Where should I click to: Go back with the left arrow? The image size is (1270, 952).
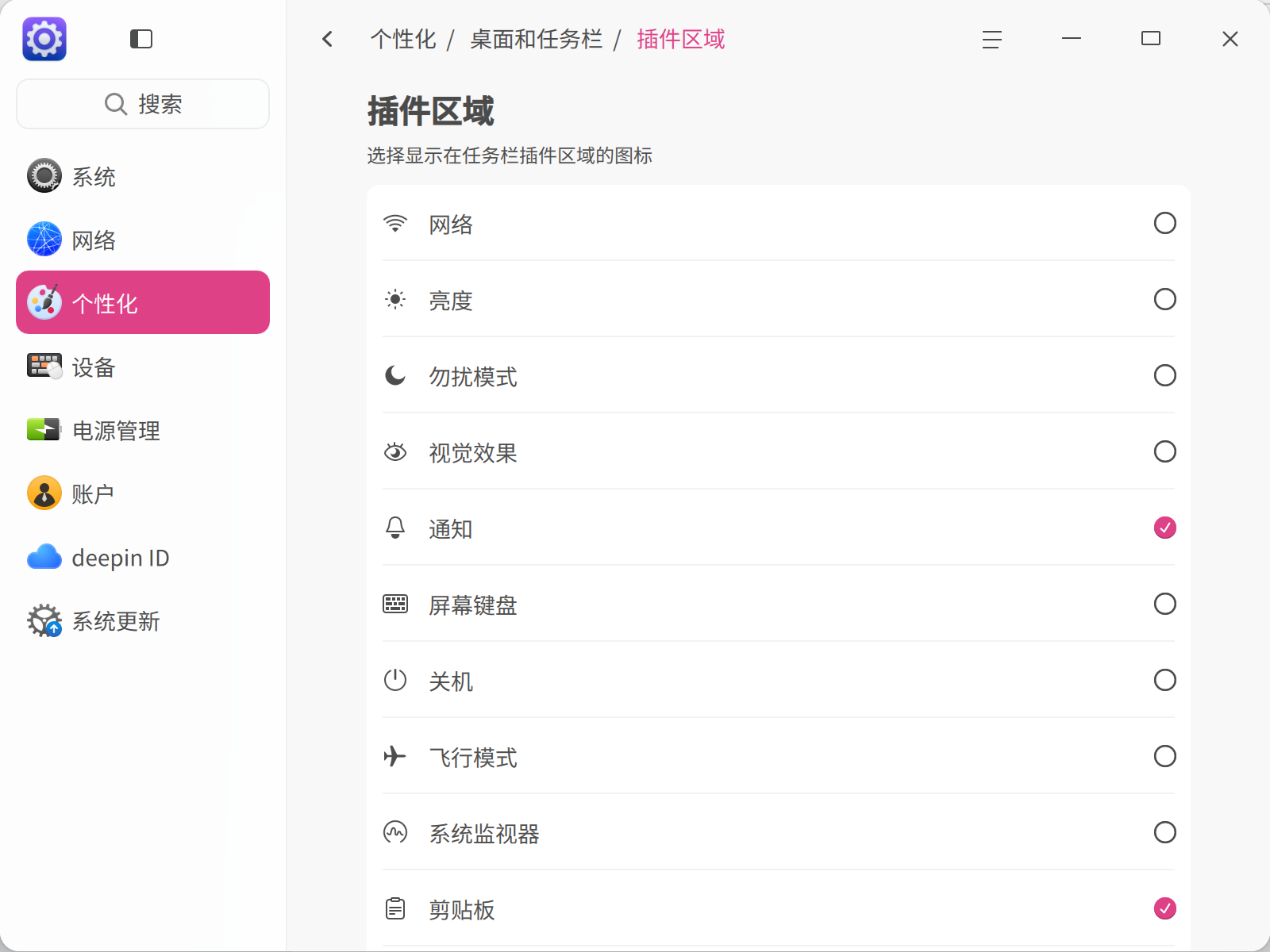(328, 39)
